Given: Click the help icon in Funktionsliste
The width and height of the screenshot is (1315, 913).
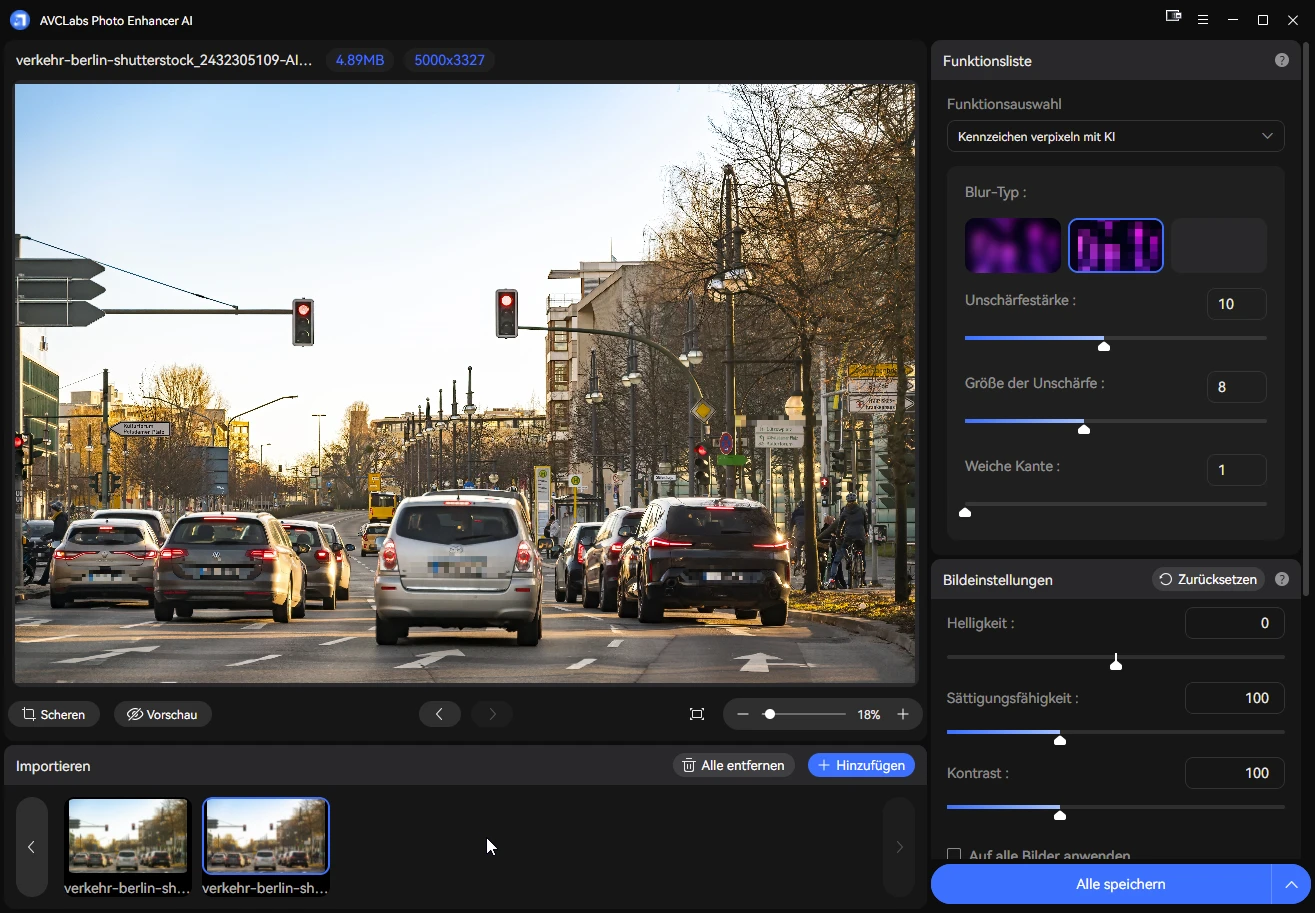Looking at the screenshot, I should click(1281, 61).
